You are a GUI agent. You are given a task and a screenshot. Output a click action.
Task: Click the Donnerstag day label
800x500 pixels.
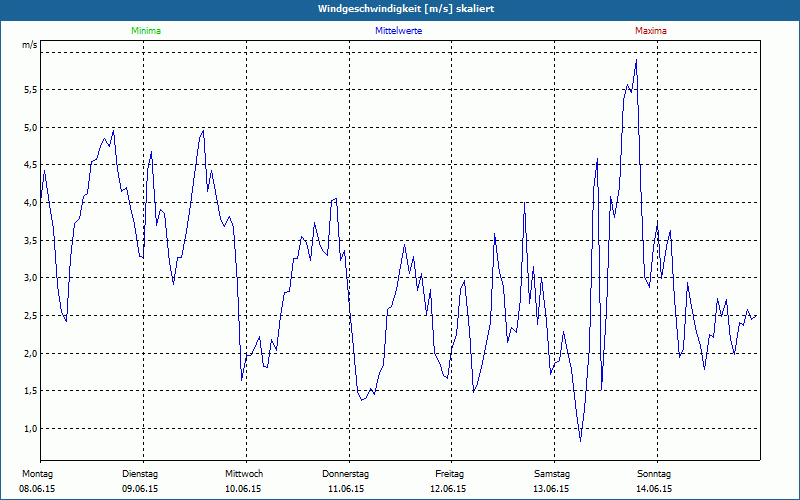(345, 474)
